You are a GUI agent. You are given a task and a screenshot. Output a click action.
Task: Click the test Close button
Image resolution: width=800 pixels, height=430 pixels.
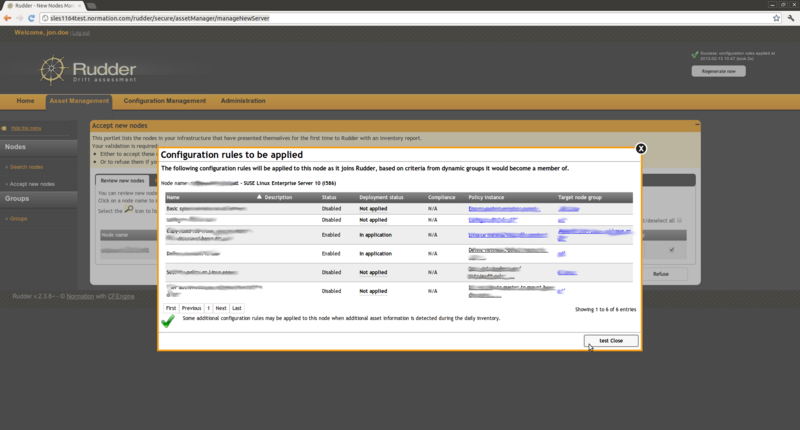click(x=611, y=341)
